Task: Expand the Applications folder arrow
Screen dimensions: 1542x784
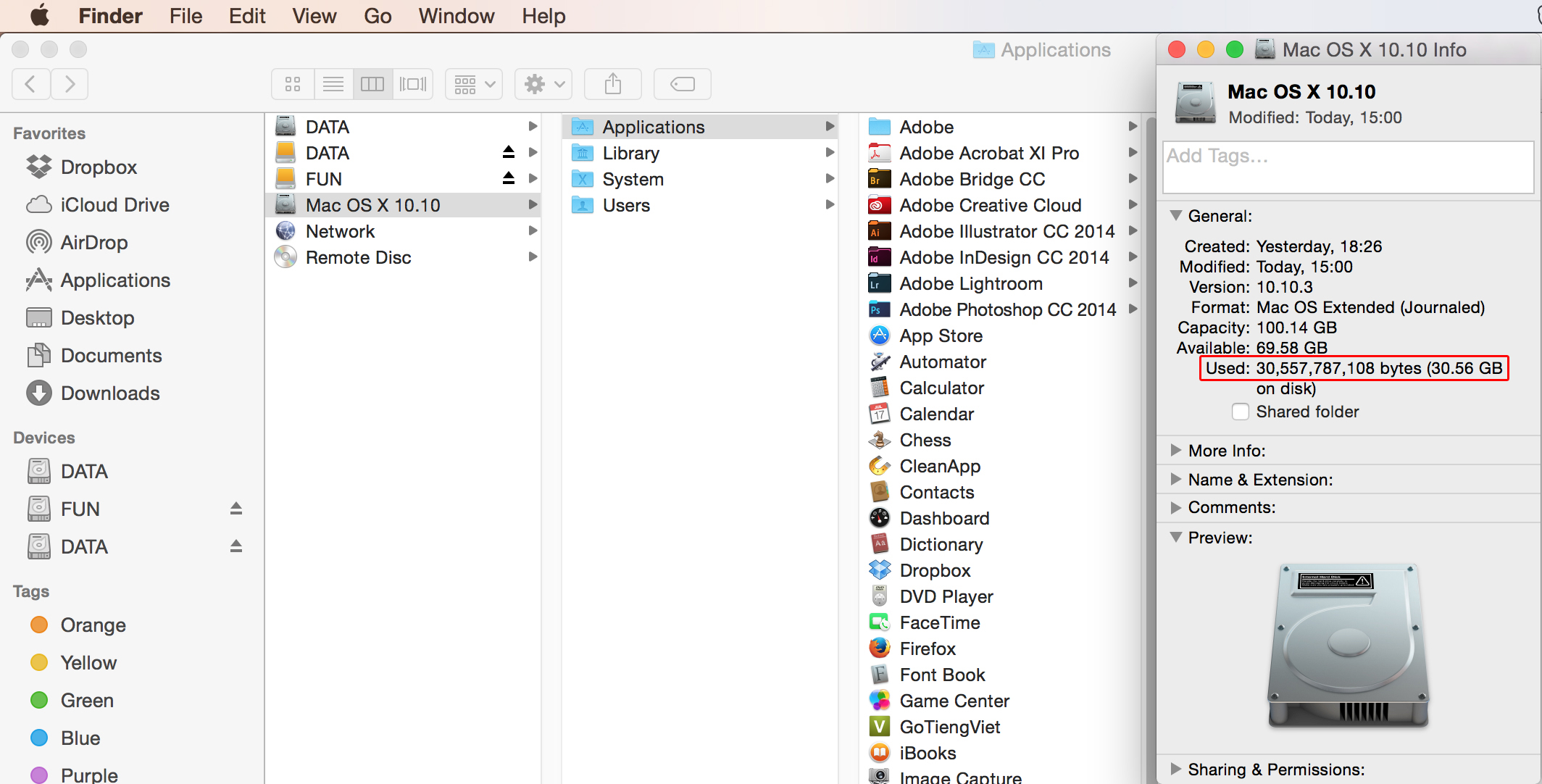Action: [830, 127]
